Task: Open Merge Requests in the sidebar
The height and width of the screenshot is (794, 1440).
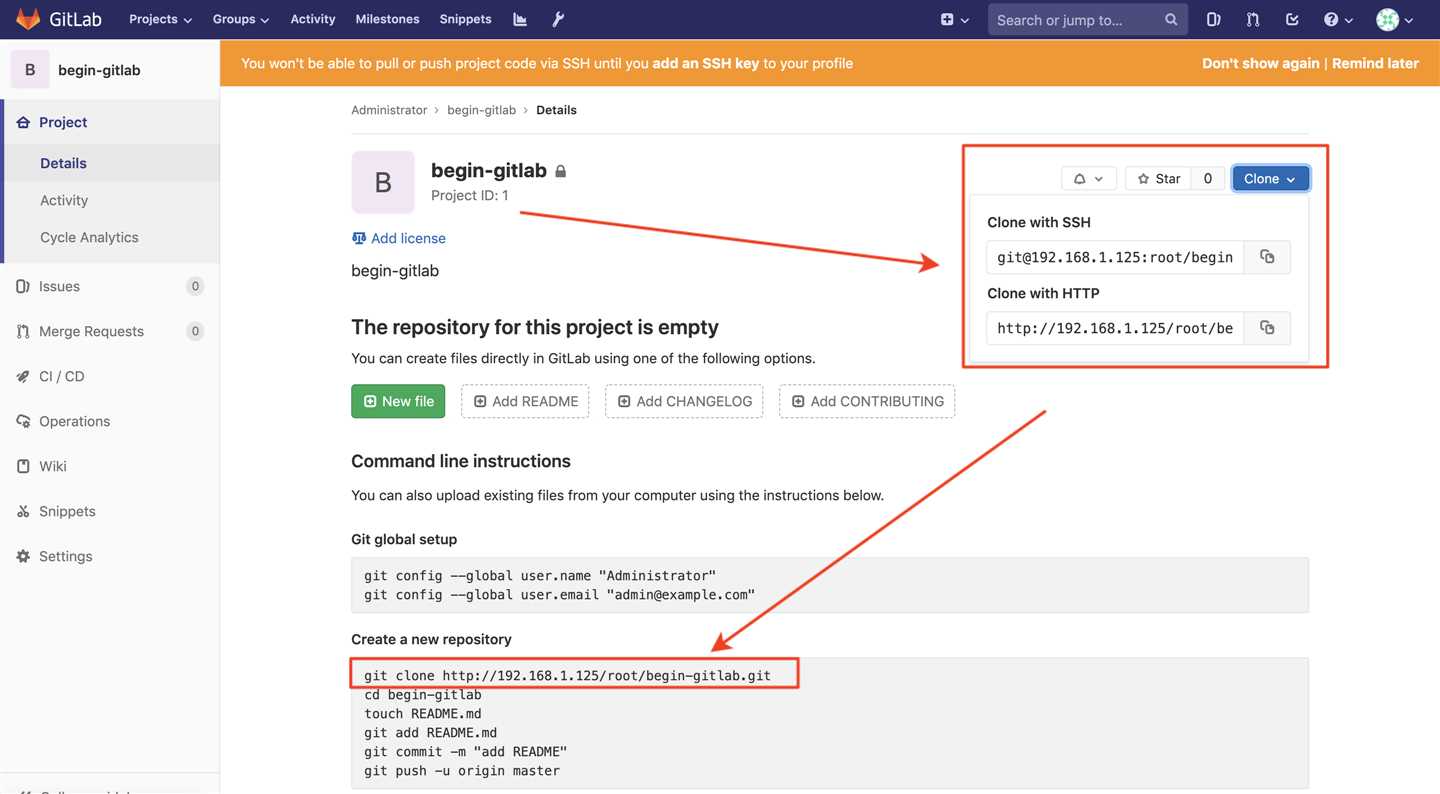Action: pyautogui.click(x=110, y=331)
